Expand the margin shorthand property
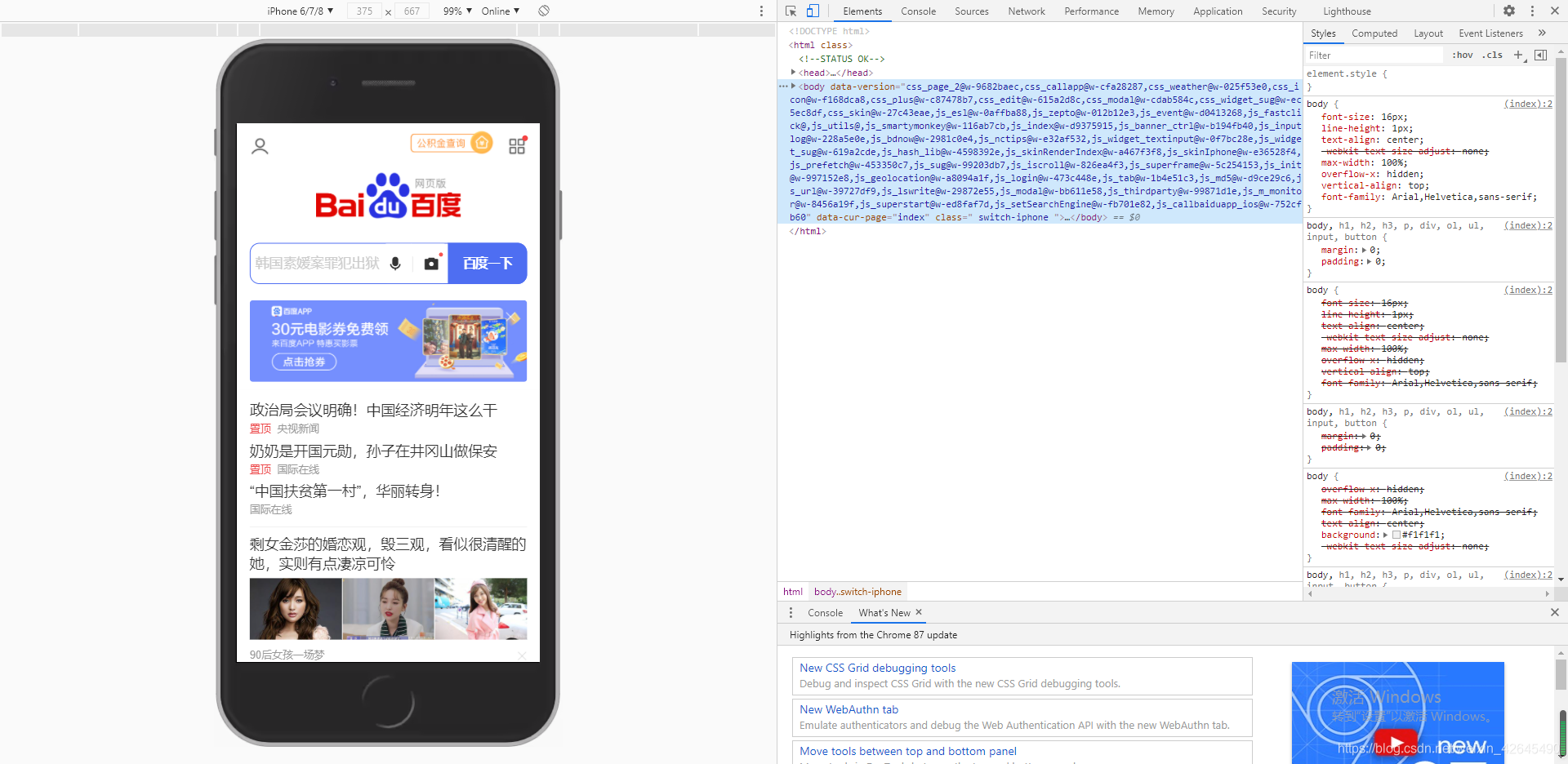The width and height of the screenshot is (1568, 764). 1364,250
